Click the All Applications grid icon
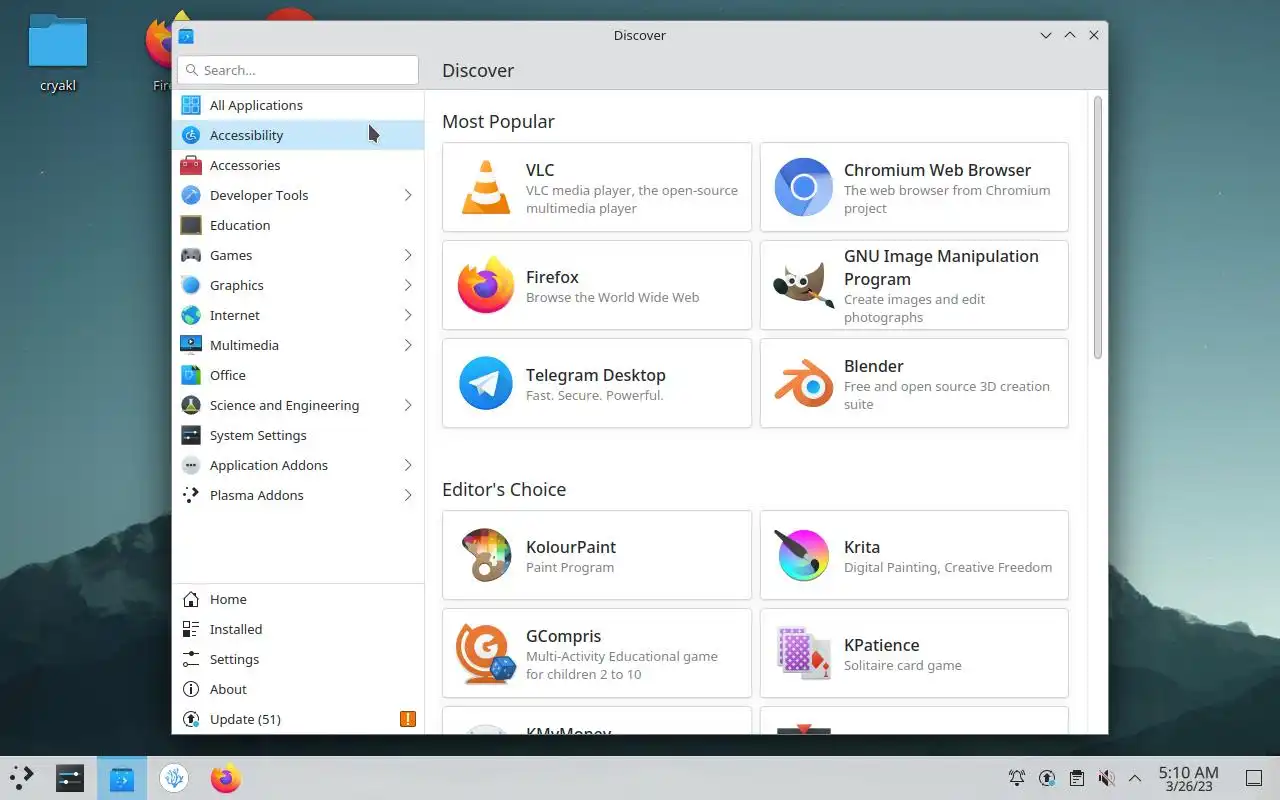 pyautogui.click(x=190, y=105)
